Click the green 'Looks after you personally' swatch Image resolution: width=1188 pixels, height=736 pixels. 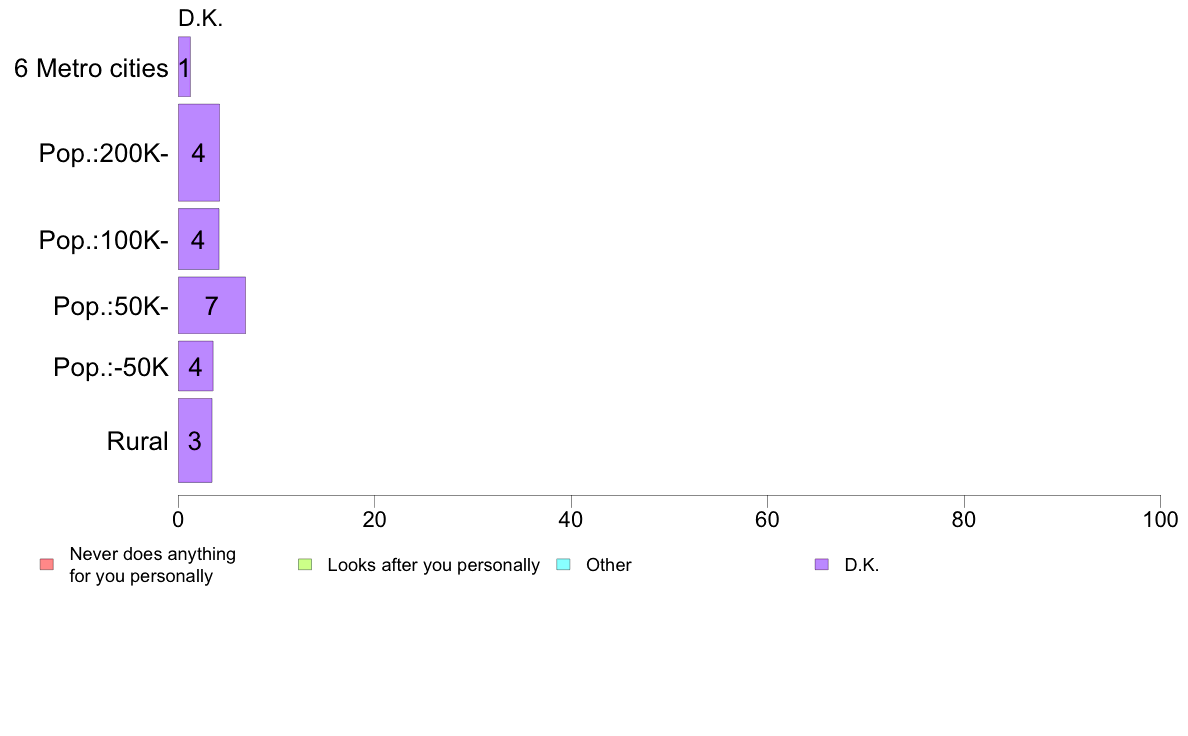pyautogui.click(x=305, y=565)
